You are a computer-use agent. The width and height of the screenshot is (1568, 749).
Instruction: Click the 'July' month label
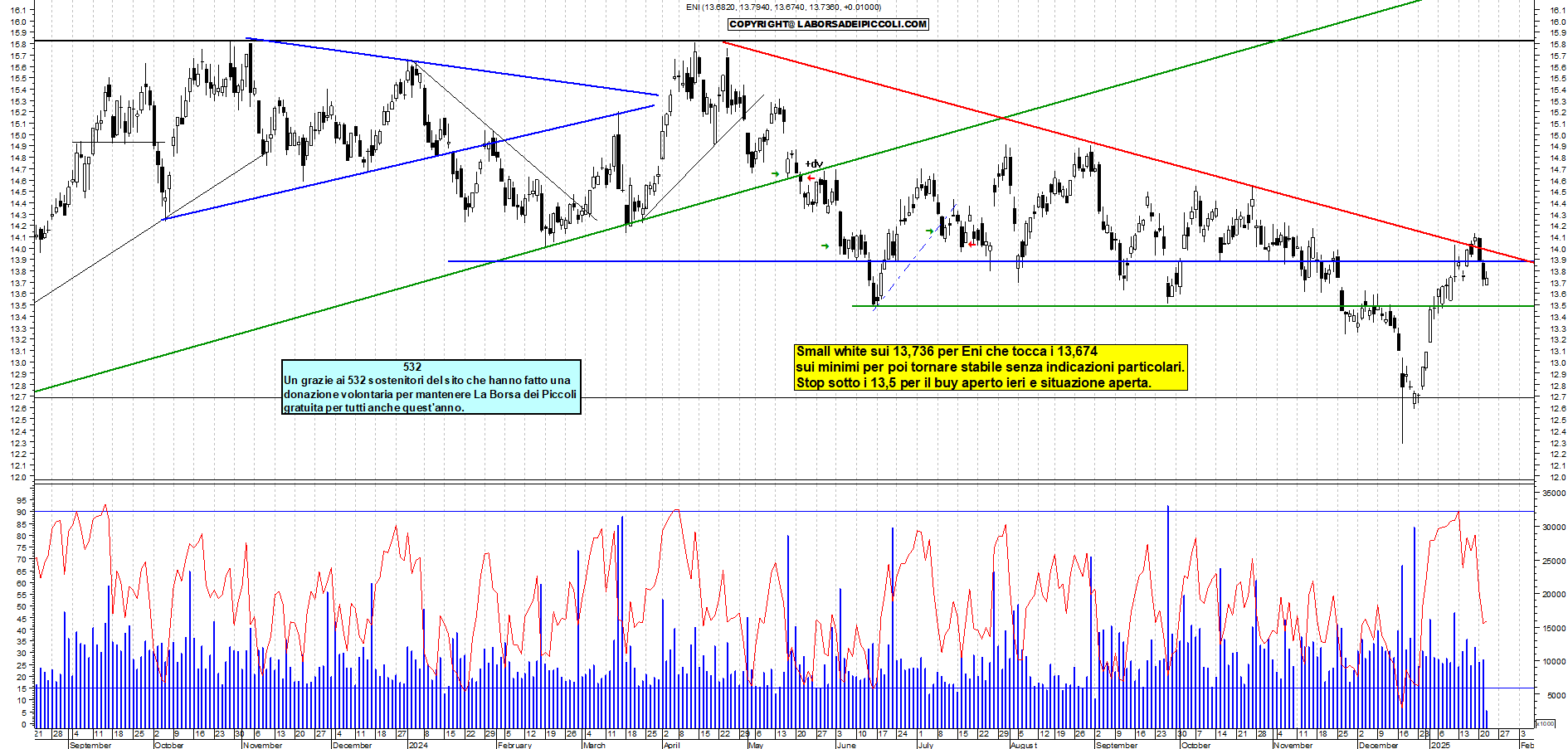point(925,745)
